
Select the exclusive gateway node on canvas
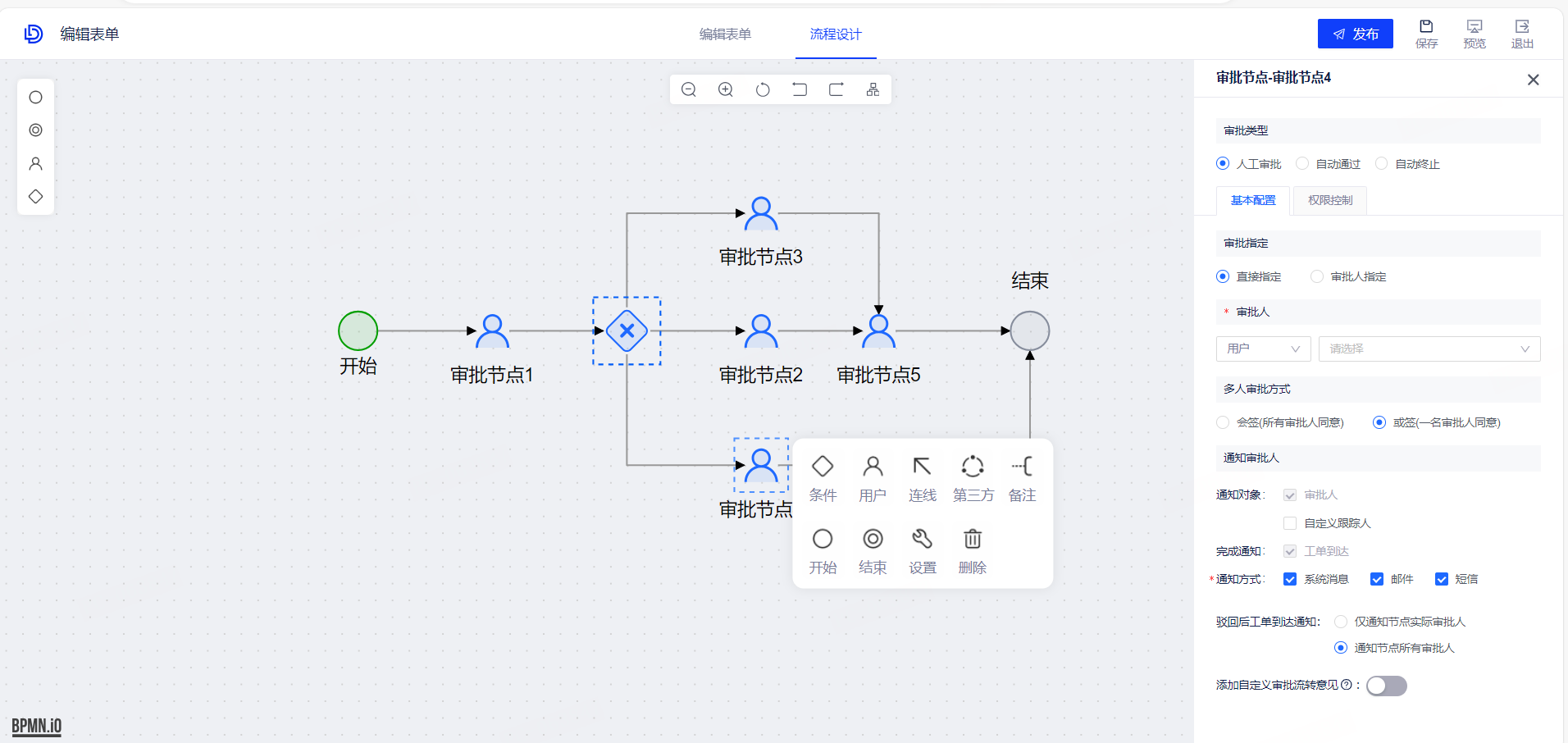(x=627, y=331)
